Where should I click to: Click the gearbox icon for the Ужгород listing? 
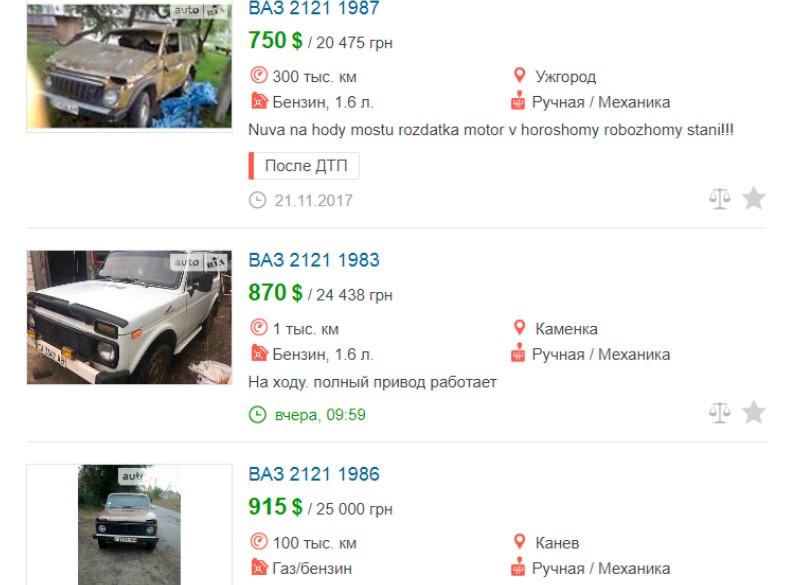519,101
